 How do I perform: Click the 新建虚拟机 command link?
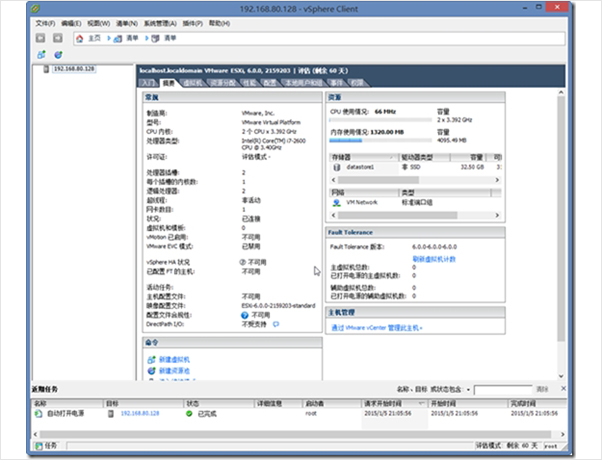174,360
